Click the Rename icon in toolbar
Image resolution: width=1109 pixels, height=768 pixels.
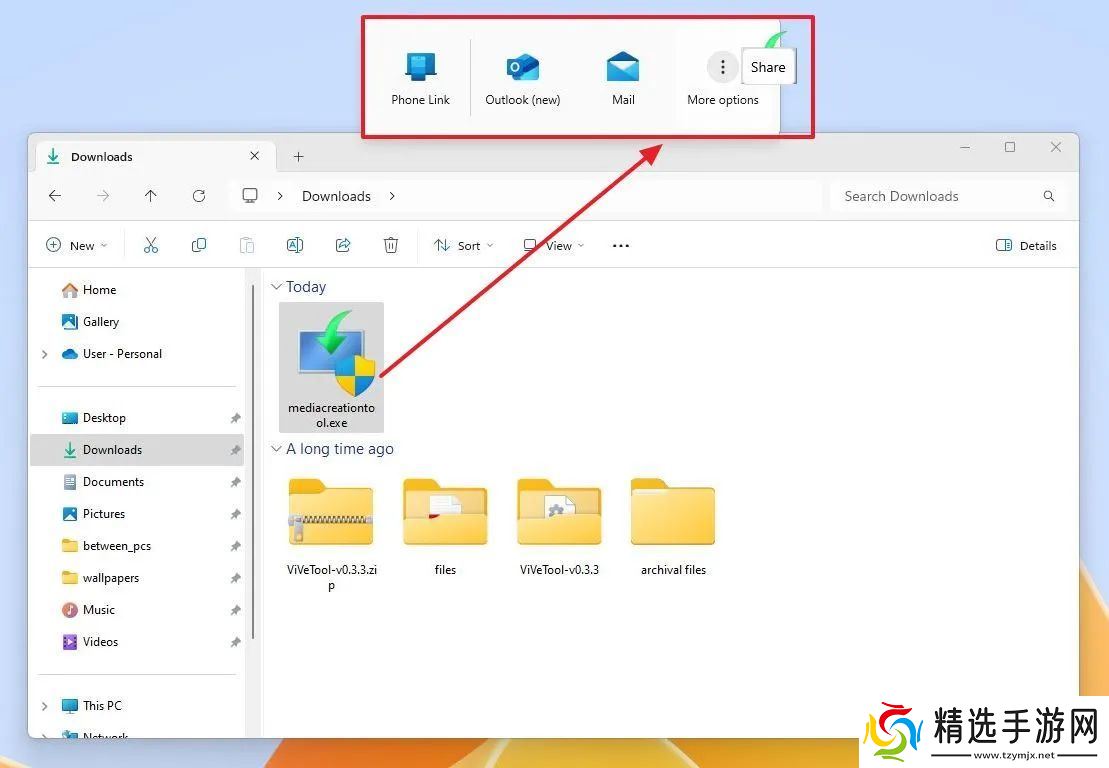(295, 245)
